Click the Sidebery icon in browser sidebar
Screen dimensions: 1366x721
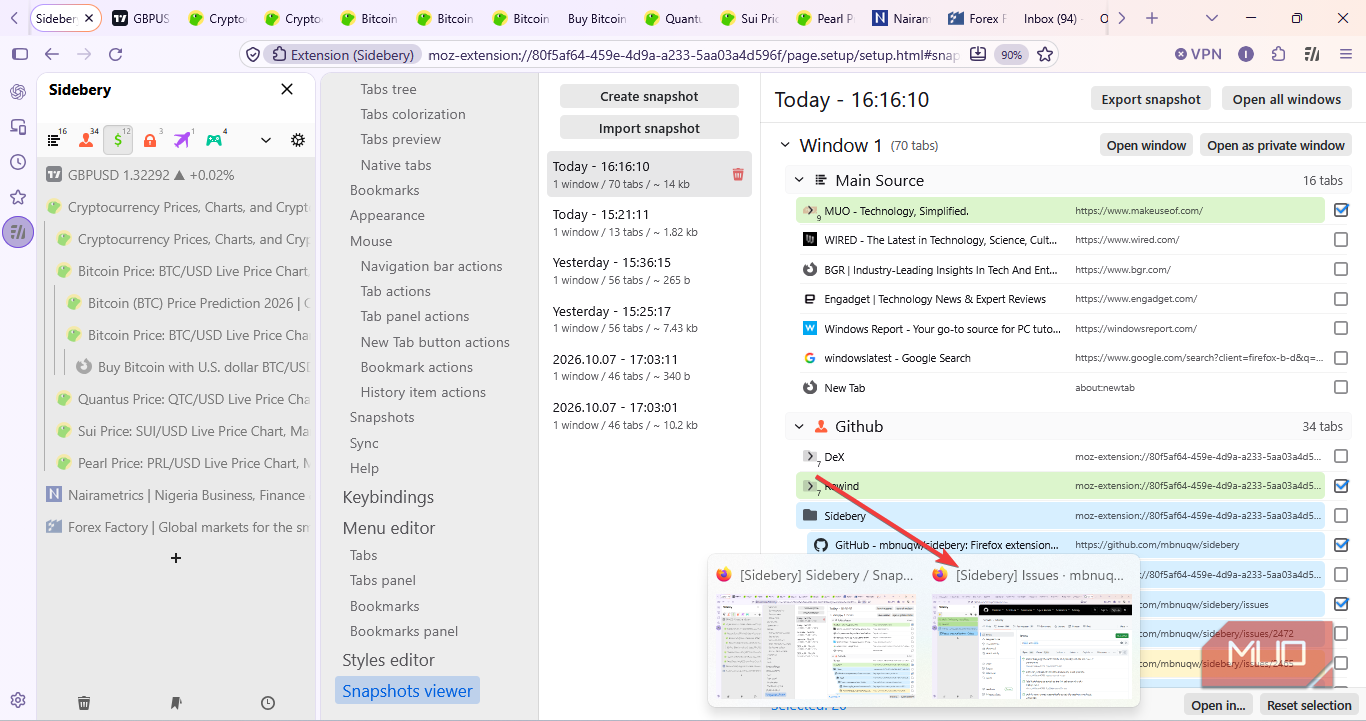coord(18,232)
